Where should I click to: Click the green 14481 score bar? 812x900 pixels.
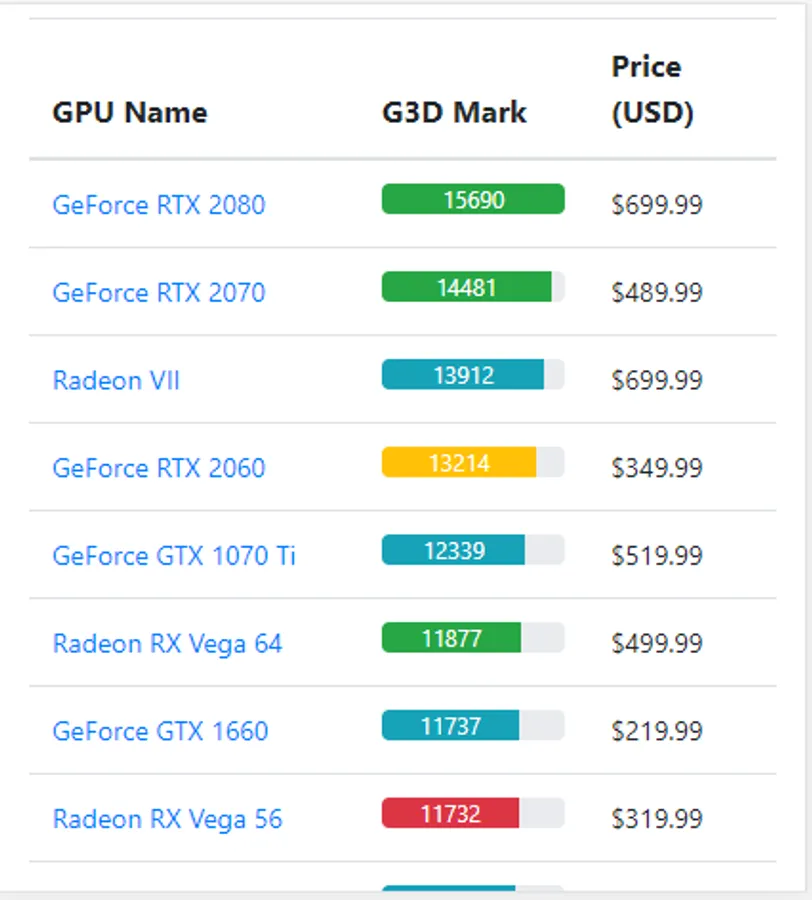click(467, 287)
